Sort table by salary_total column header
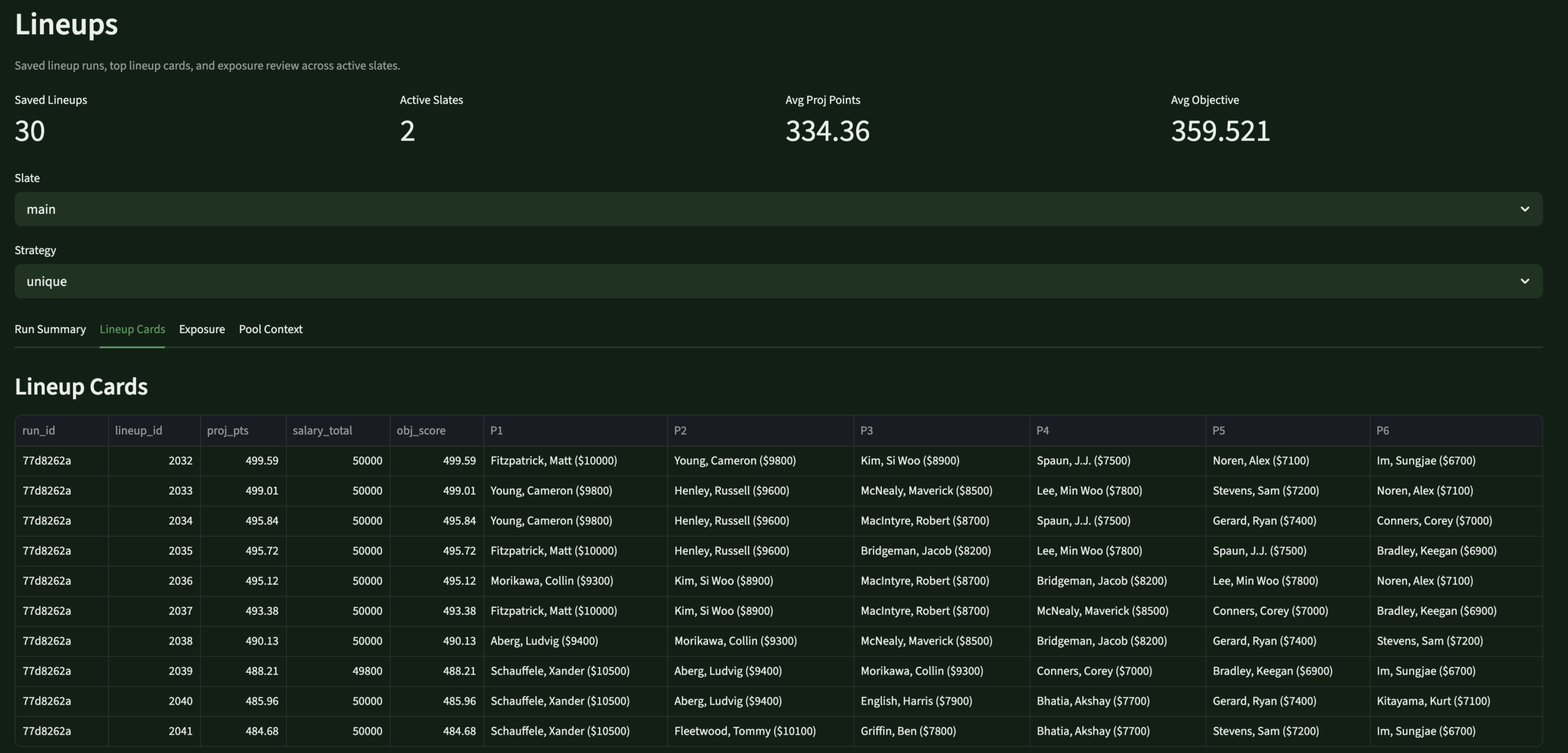This screenshot has height=753, width=1568. point(322,430)
